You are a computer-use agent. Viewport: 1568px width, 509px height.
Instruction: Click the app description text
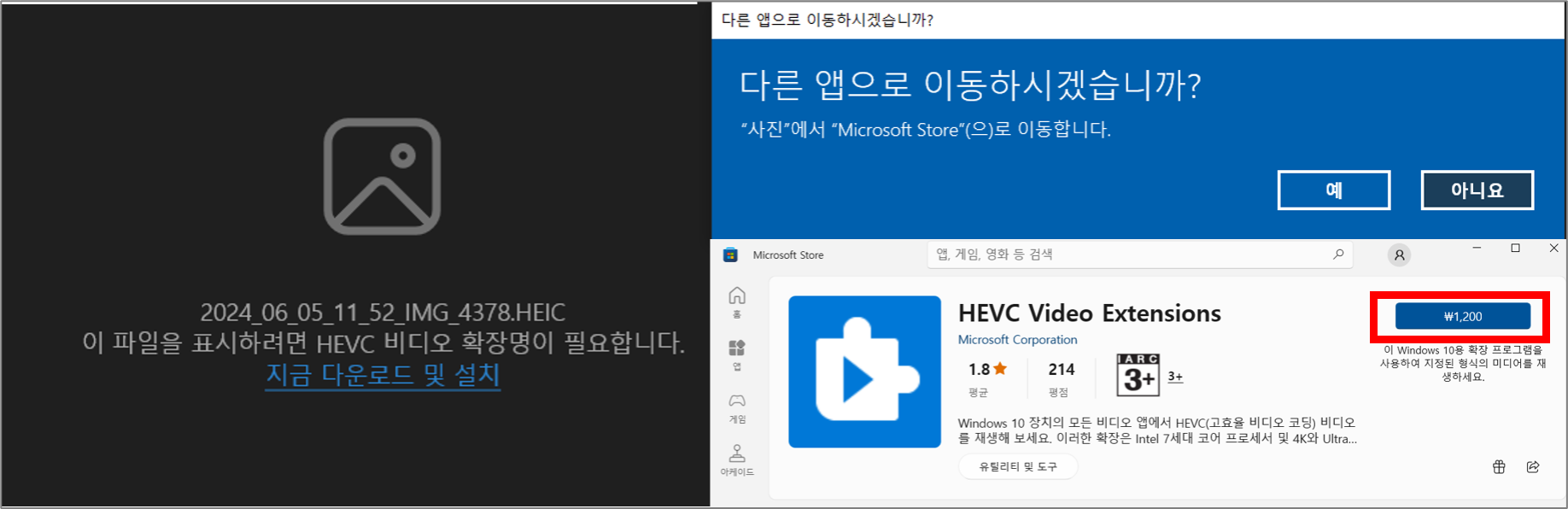pos(1157,430)
